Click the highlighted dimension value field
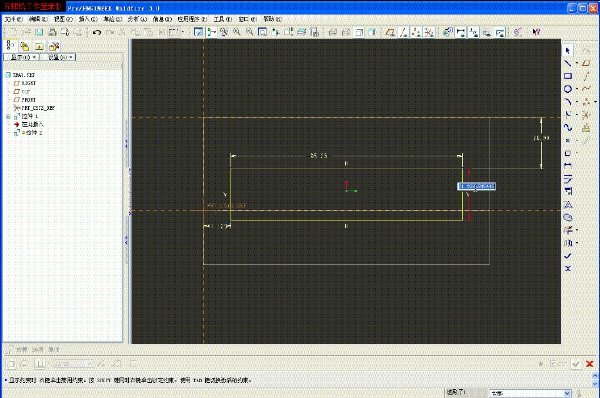The height and width of the screenshot is (398, 600). point(476,186)
